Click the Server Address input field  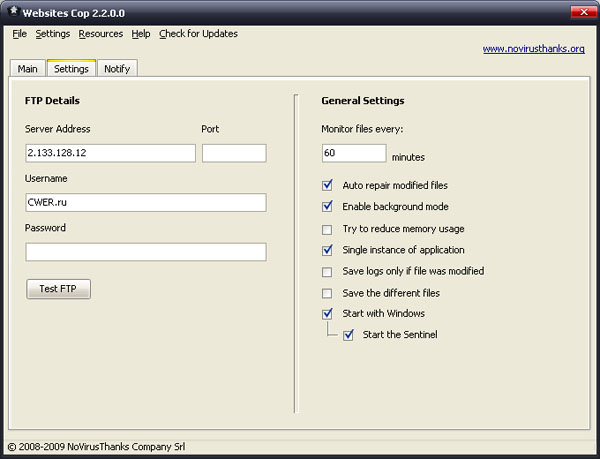tap(111, 153)
